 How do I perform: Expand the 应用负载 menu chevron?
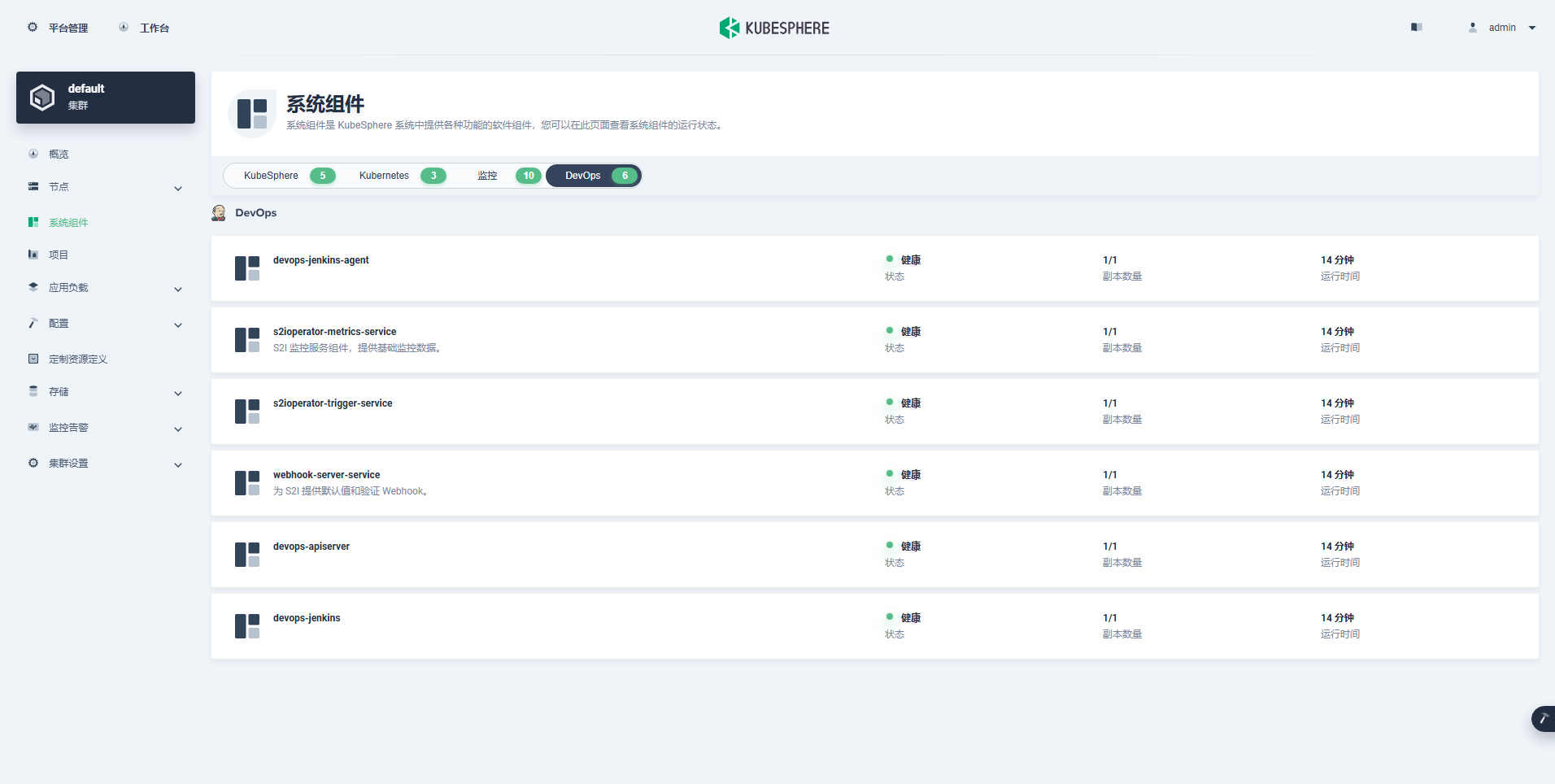coord(178,290)
